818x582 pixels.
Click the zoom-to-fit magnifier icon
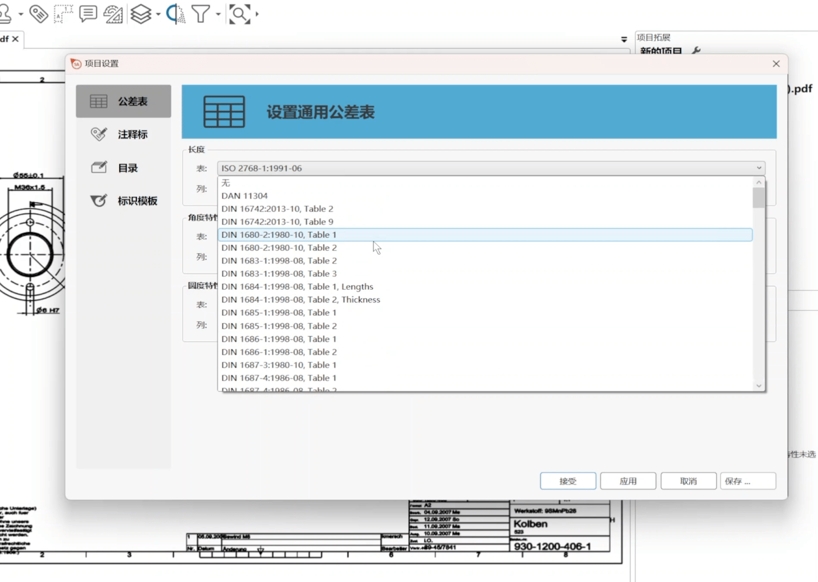point(239,14)
